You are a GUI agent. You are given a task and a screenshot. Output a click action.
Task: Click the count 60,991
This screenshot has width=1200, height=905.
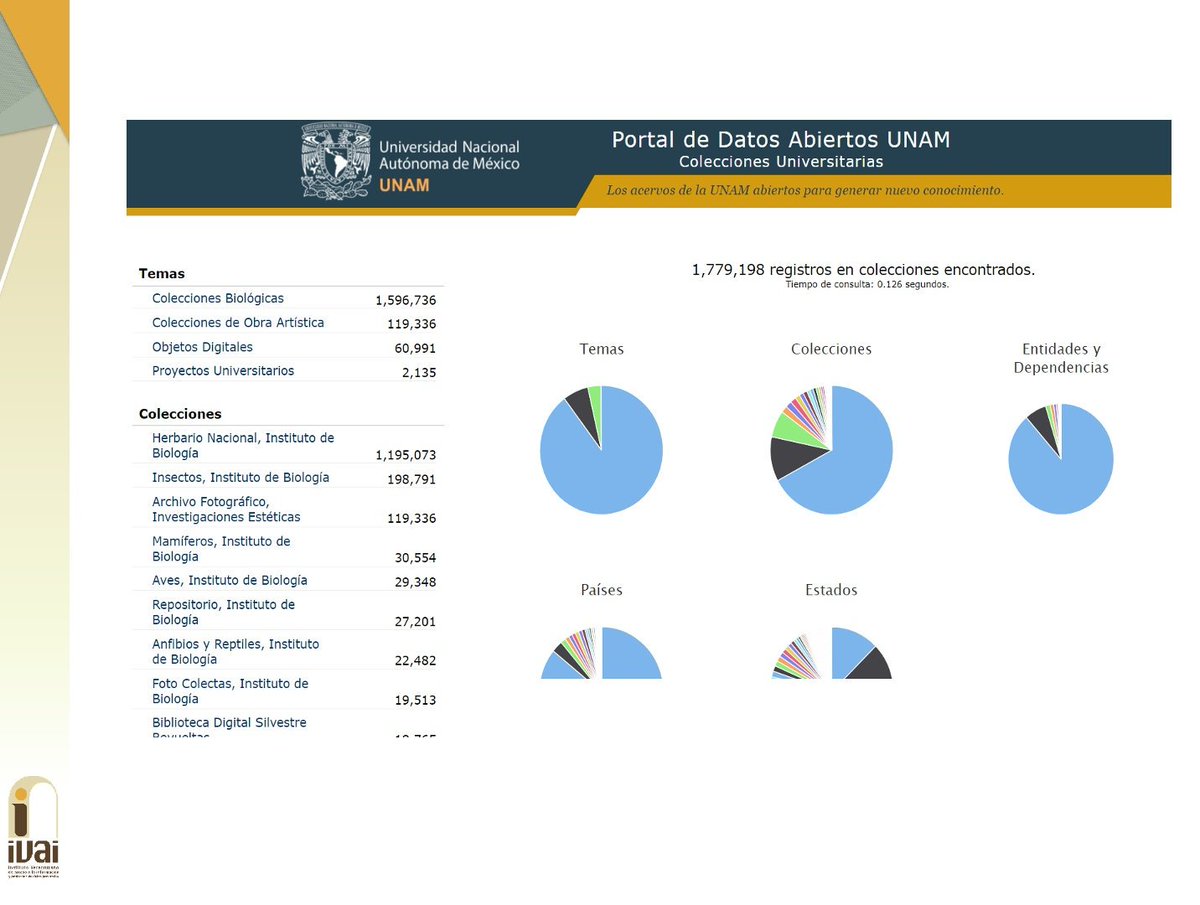(x=416, y=348)
